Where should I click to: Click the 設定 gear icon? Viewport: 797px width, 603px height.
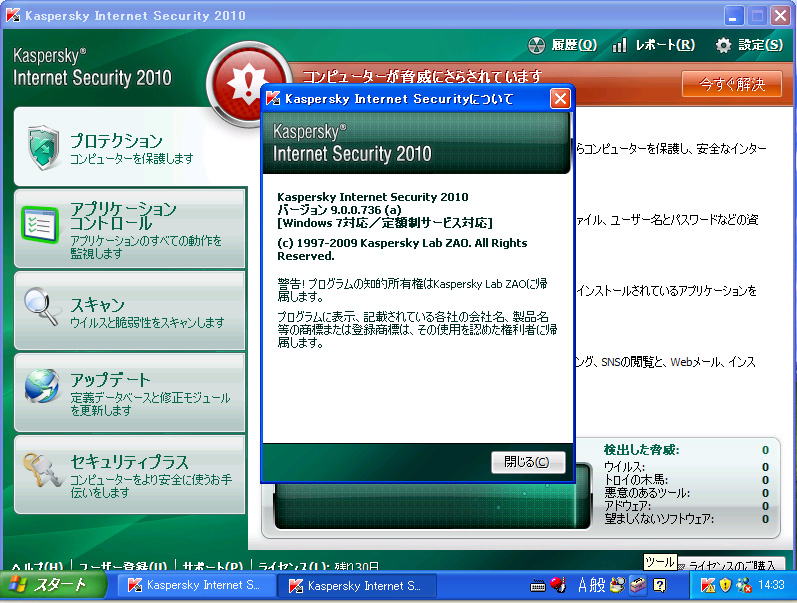(723, 45)
